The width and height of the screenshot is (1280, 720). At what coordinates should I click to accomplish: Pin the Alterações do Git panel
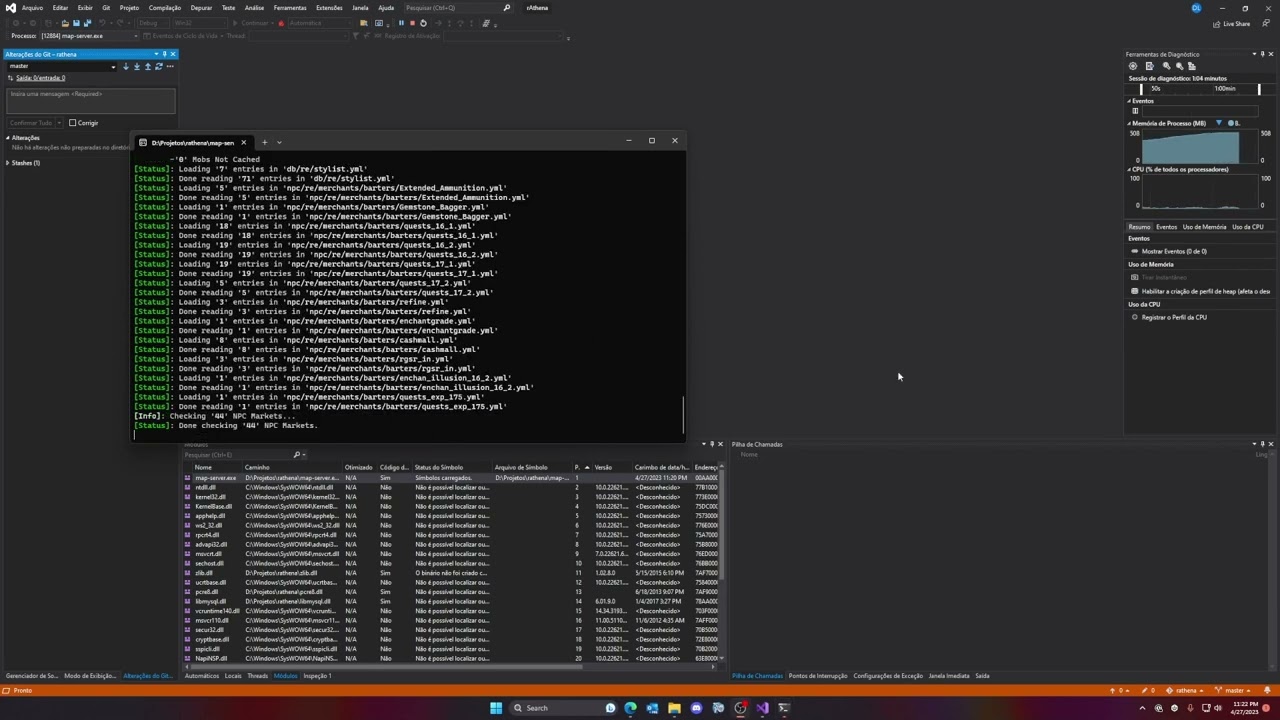pyautogui.click(x=164, y=54)
